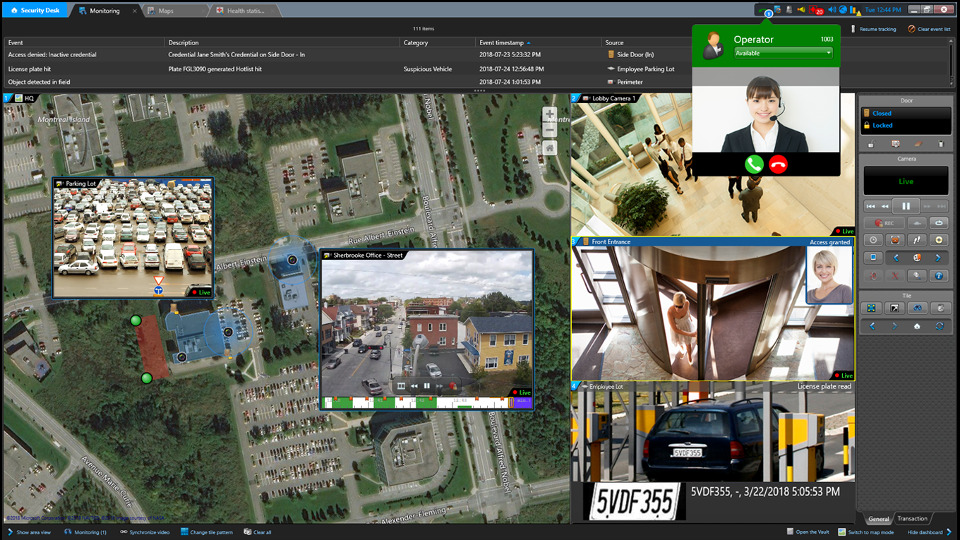Image resolution: width=960 pixels, height=540 pixels.
Task: Click Hide dashboard
Action: coord(929,532)
